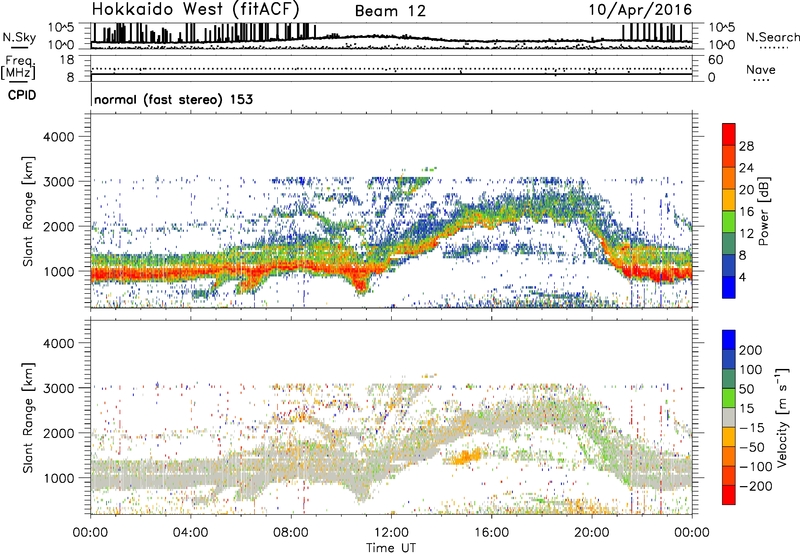Click the "Beam 12" label
Viewport: 800px width, 554px height.
pyautogui.click(x=390, y=11)
